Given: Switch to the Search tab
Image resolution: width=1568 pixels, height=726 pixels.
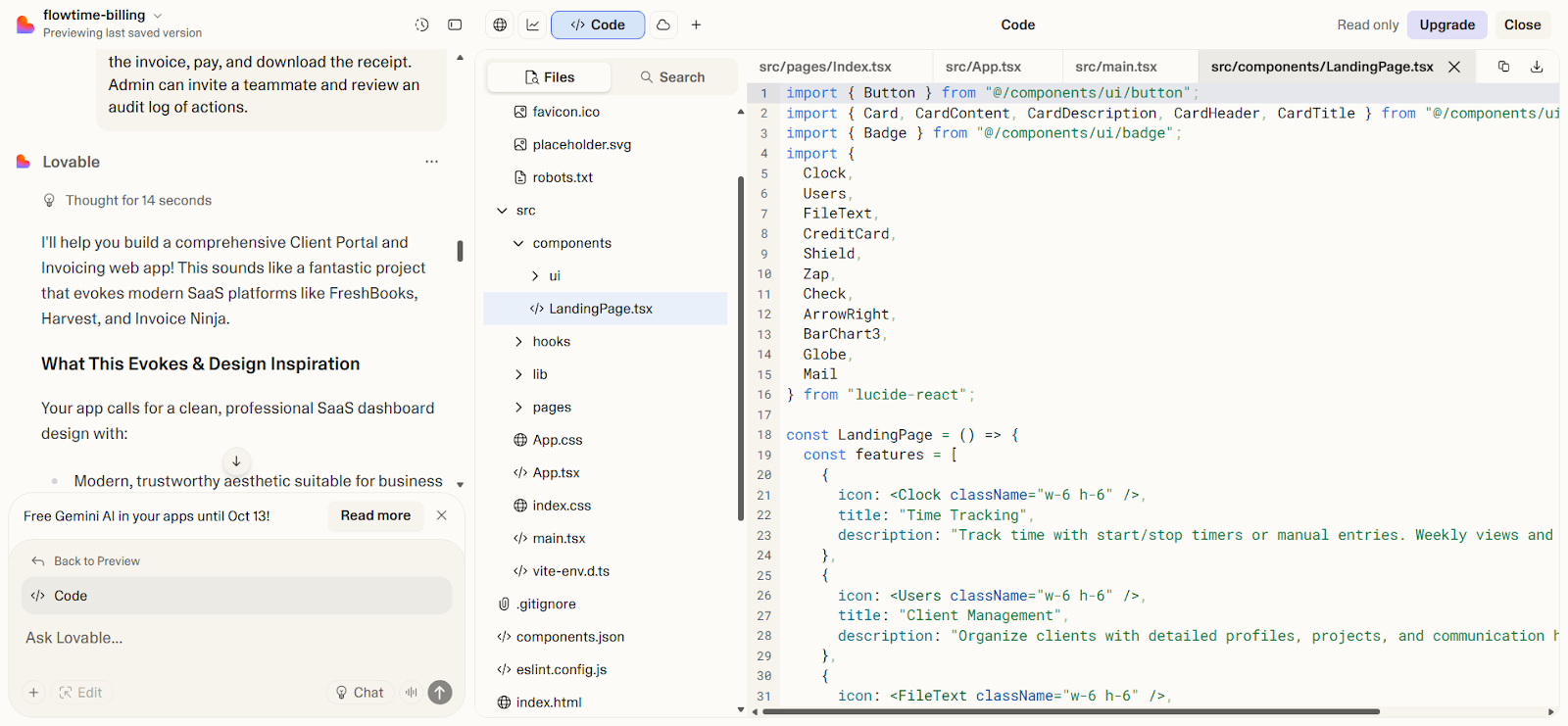Looking at the screenshot, I should [x=672, y=77].
